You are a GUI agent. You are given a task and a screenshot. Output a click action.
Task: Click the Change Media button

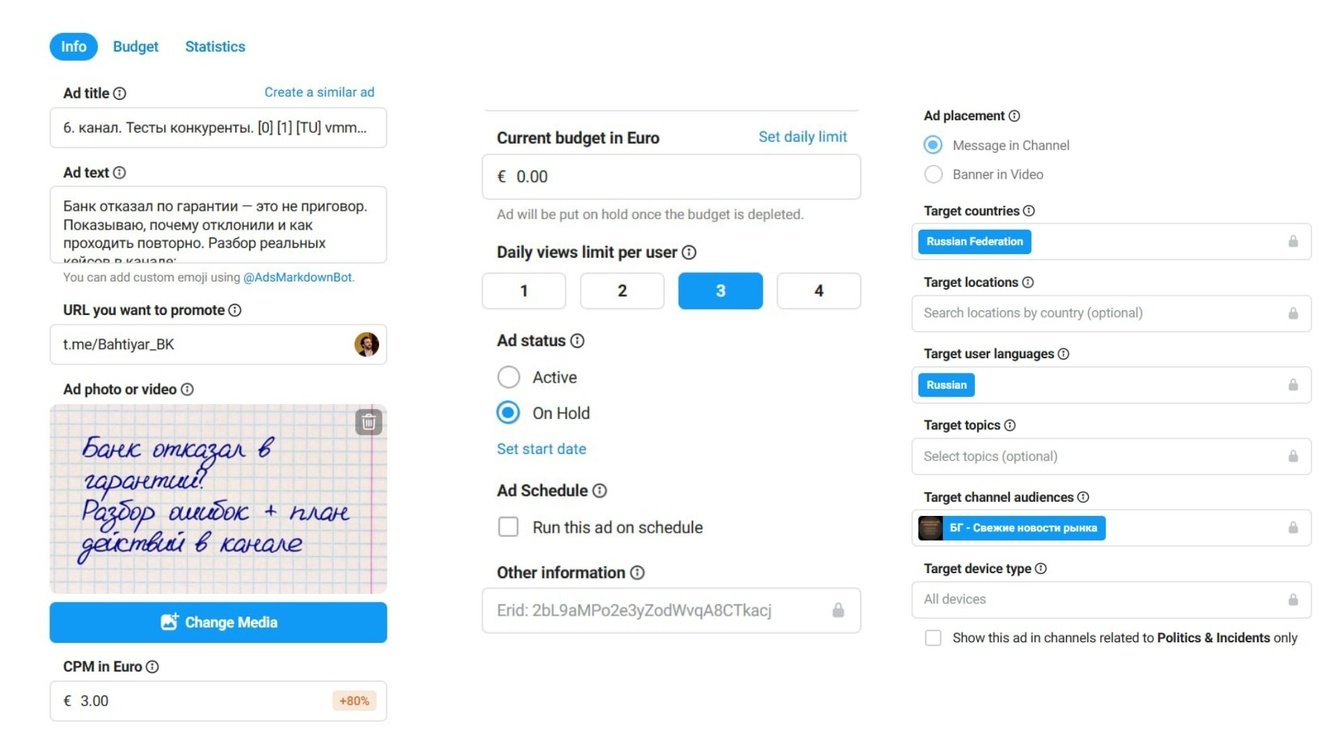(218, 622)
